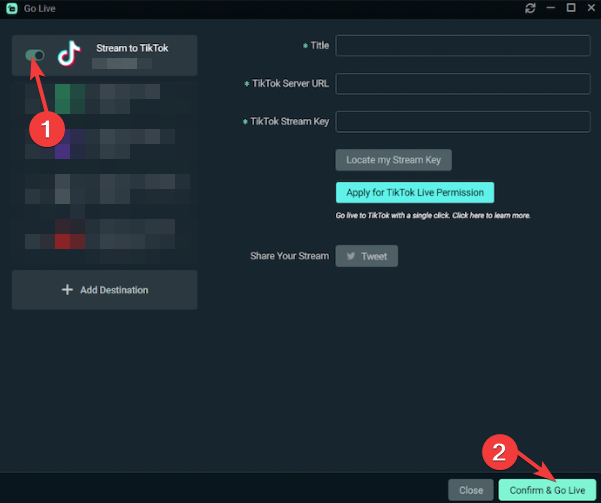Focus the Title input field
Viewport: 601px width, 503px height.
[x=463, y=46]
